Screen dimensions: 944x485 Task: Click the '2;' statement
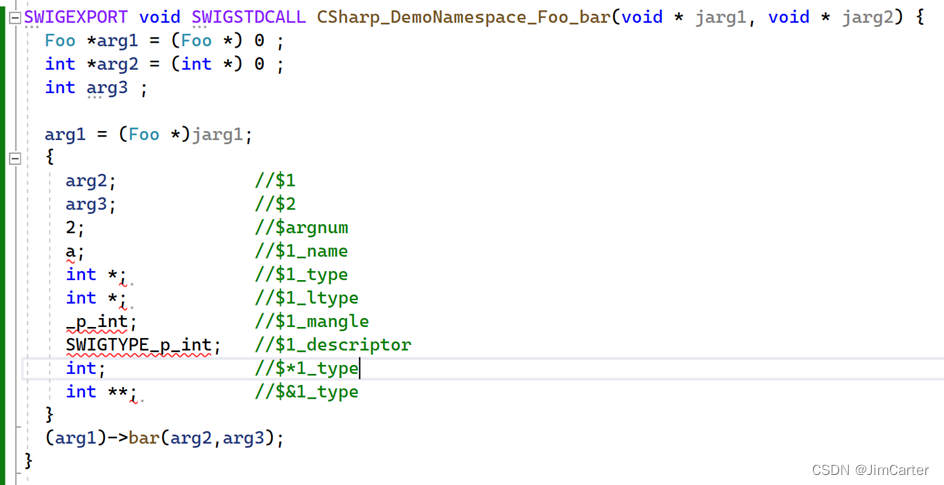click(75, 228)
